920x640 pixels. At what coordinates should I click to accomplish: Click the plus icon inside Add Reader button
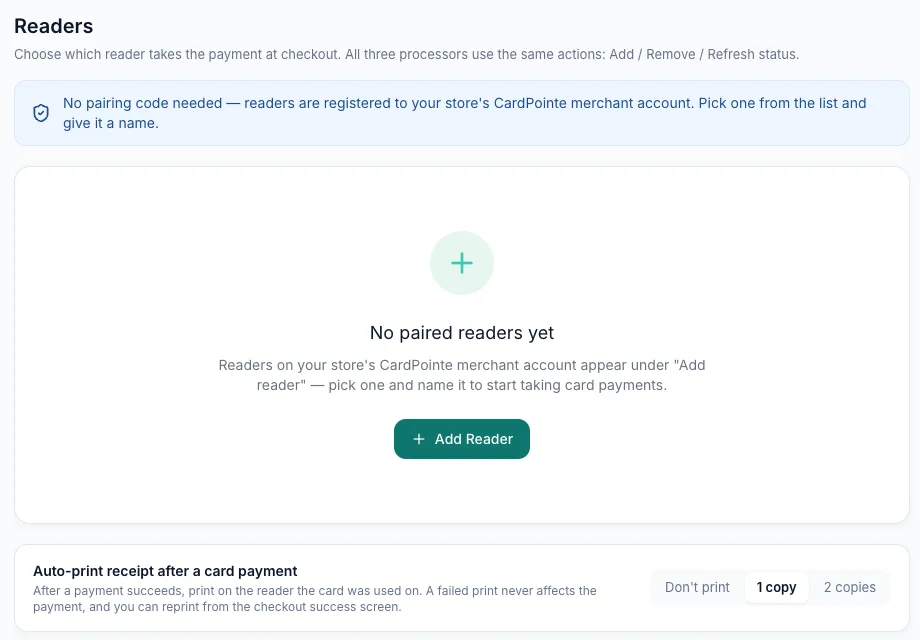(x=419, y=439)
